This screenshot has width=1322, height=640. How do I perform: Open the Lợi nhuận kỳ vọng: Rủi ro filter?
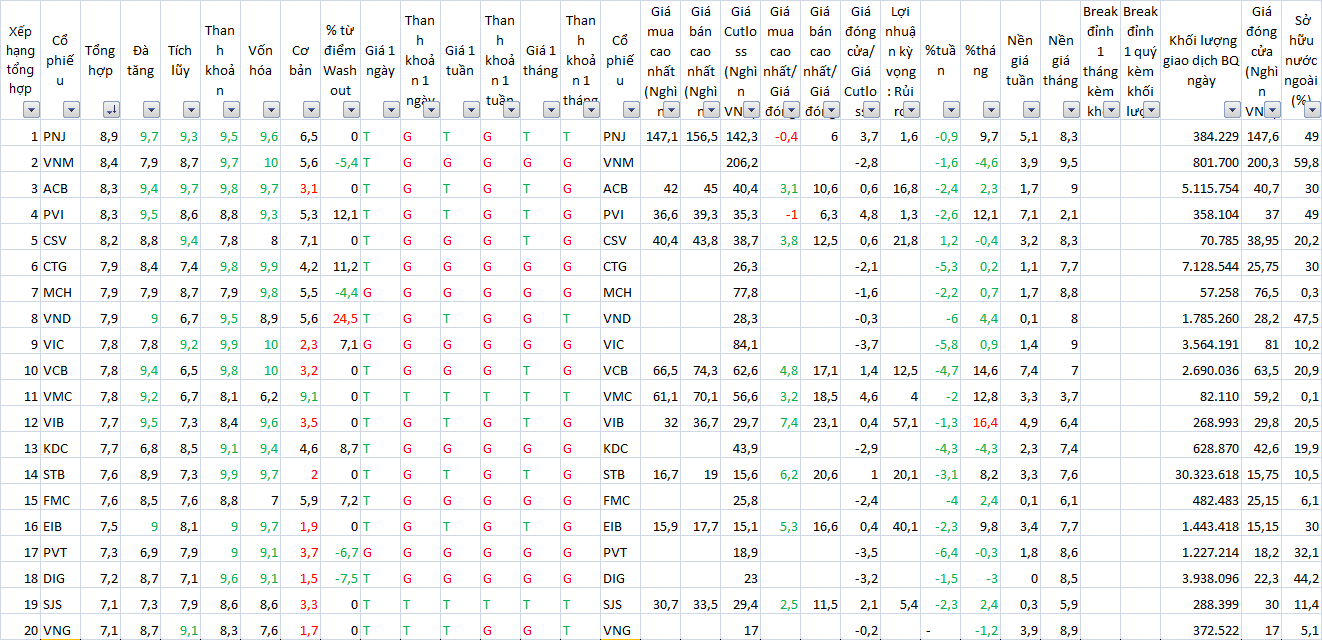tap(911, 110)
